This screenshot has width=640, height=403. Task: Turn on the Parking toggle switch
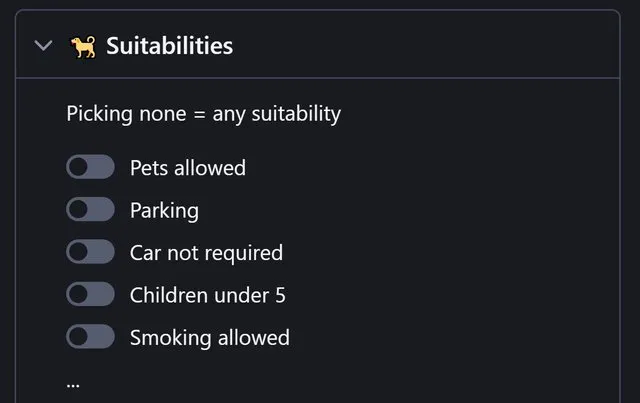point(90,209)
